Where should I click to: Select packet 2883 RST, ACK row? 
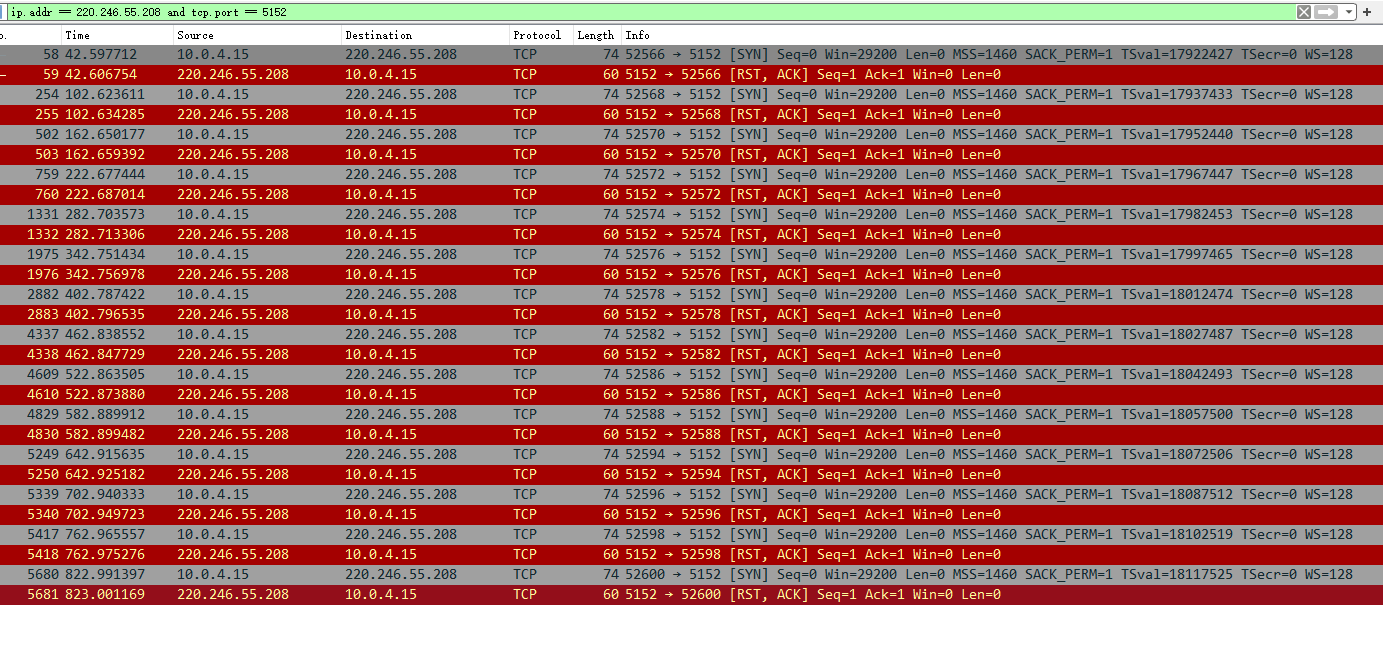click(691, 314)
